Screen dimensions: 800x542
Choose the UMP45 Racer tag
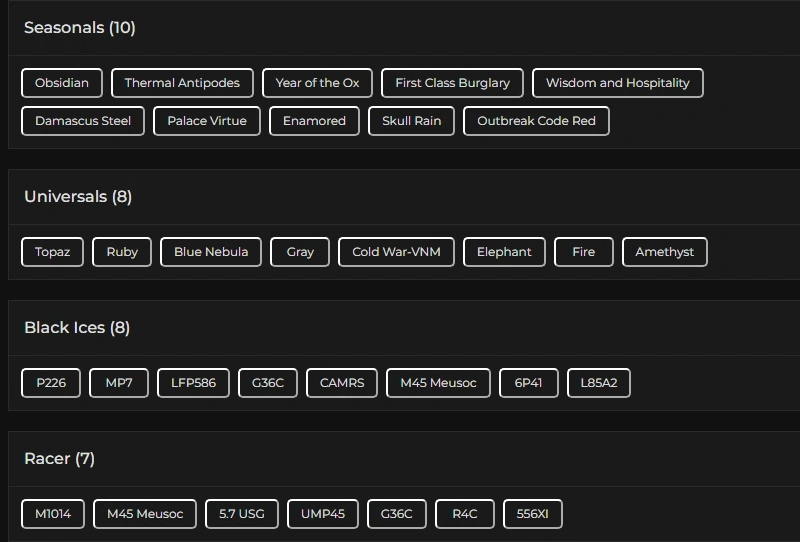click(x=323, y=514)
